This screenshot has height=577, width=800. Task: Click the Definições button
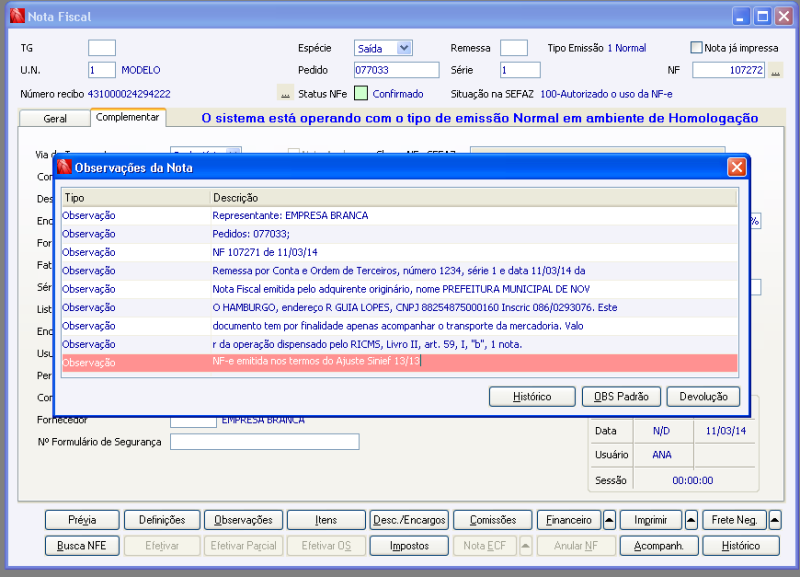point(162,520)
